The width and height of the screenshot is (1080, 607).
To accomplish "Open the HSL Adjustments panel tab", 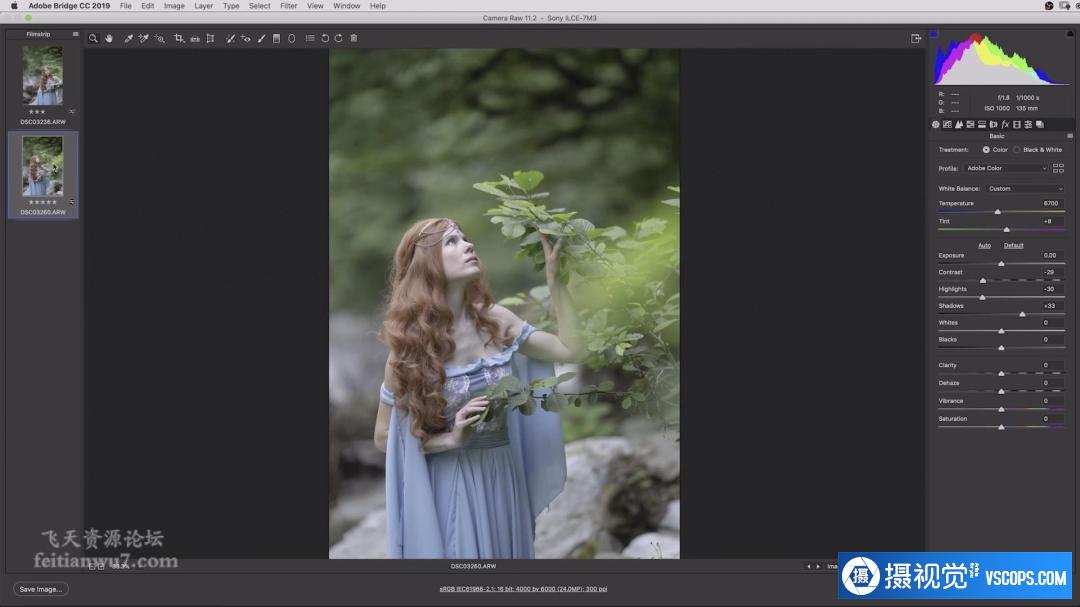I will coord(970,125).
